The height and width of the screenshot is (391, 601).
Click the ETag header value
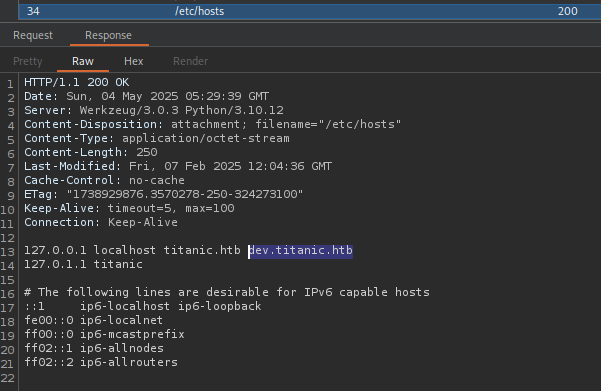point(185,194)
